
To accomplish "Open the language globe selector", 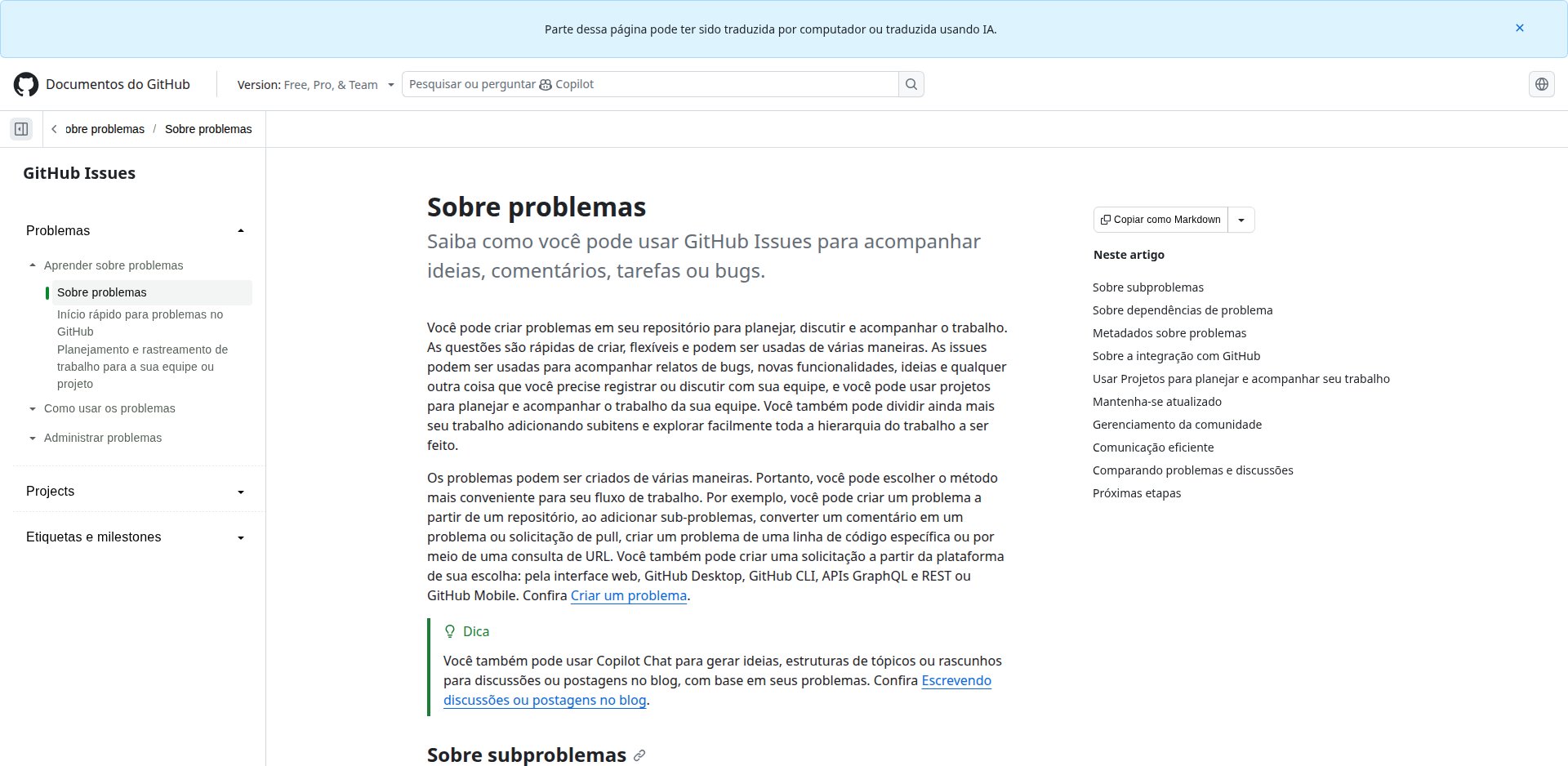I will pos(1542,84).
